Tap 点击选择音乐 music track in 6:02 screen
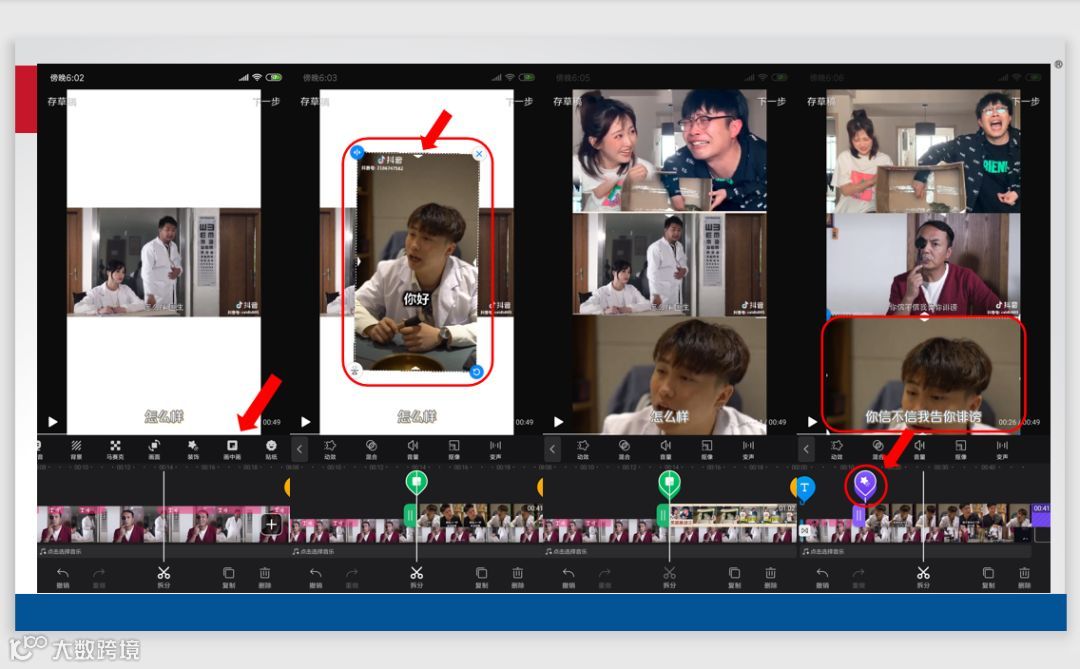 pyautogui.click(x=61, y=551)
